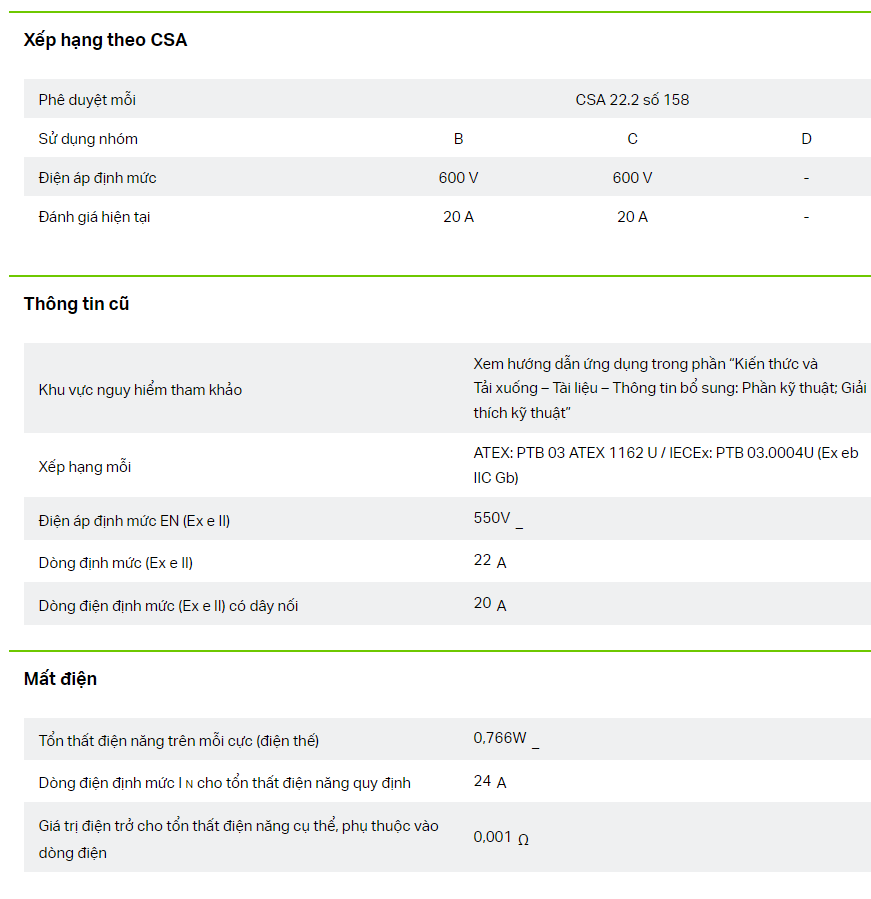Select the "Dòng định mức (Ex e II)" label

(x=116, y=563)
